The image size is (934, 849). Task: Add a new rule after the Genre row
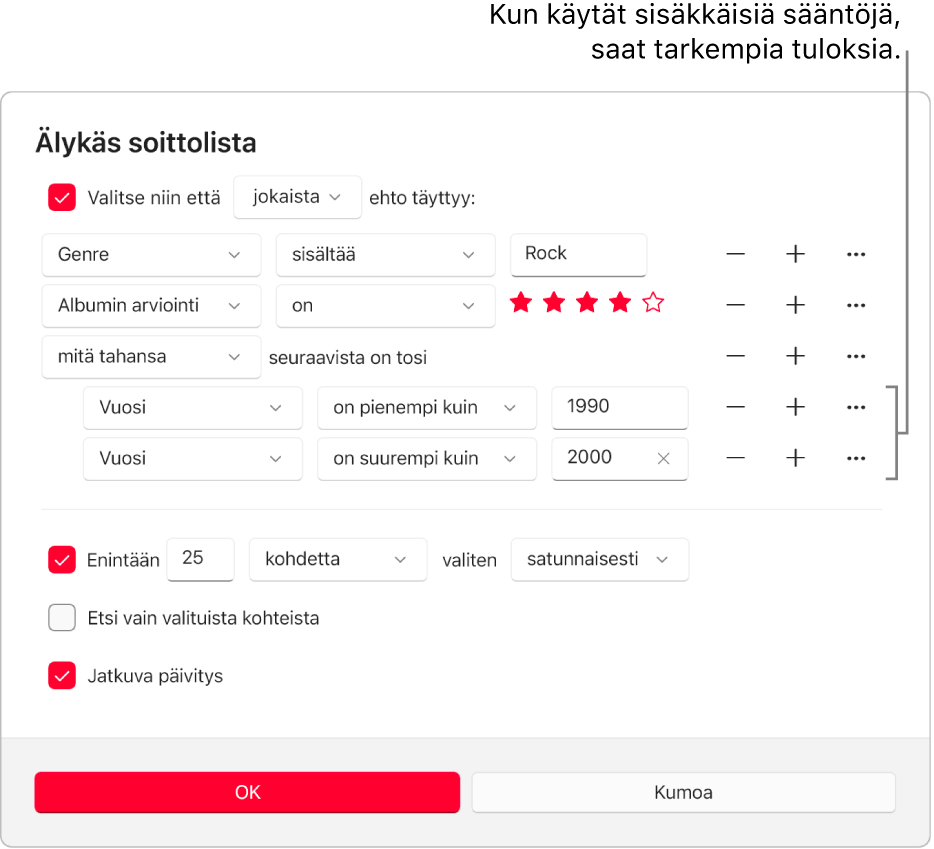[x=795, y=255]
